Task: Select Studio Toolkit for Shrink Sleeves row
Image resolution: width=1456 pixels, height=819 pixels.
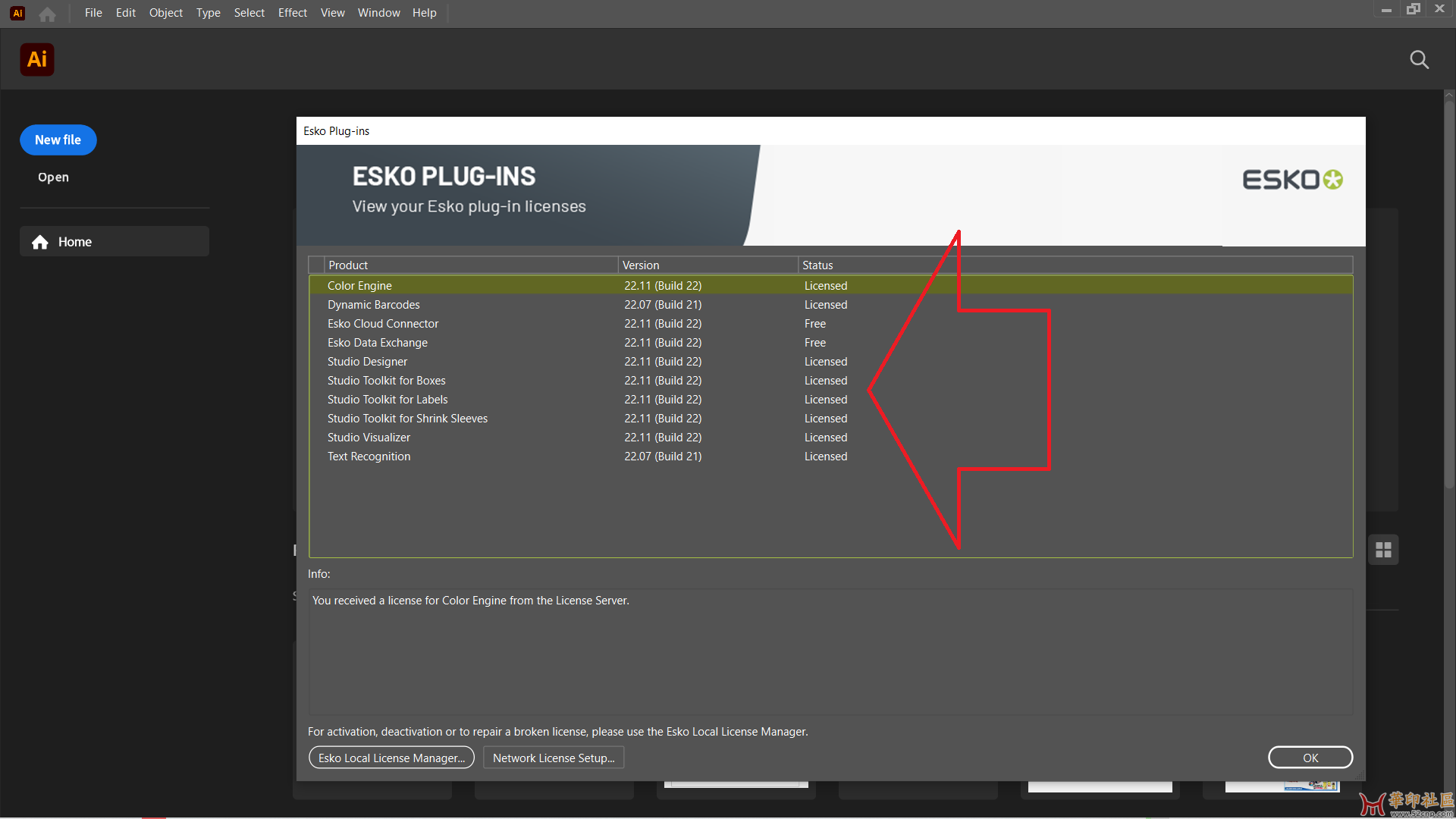Action: [x=831, y=419]
